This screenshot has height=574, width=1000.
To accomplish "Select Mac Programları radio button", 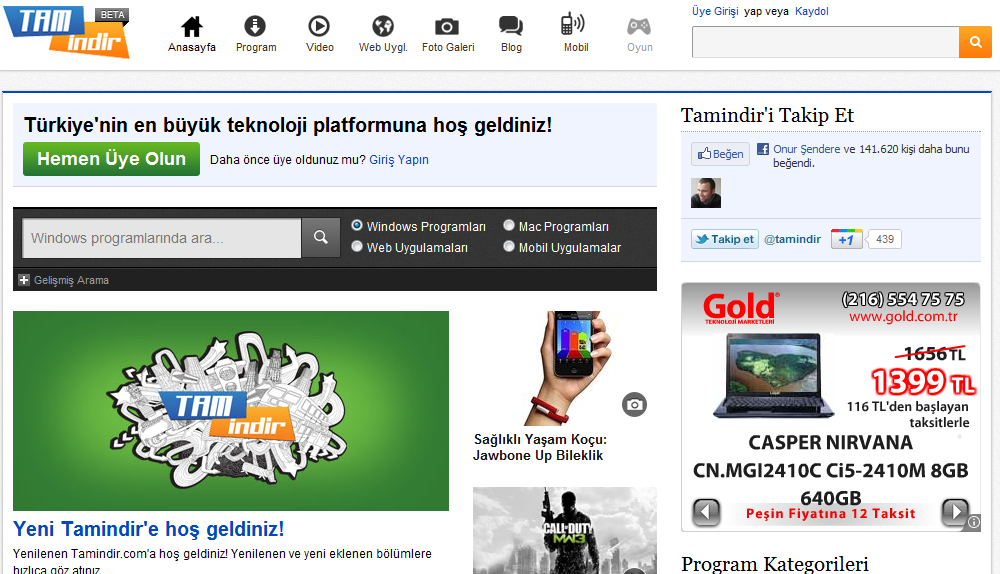I will (509, 226).
